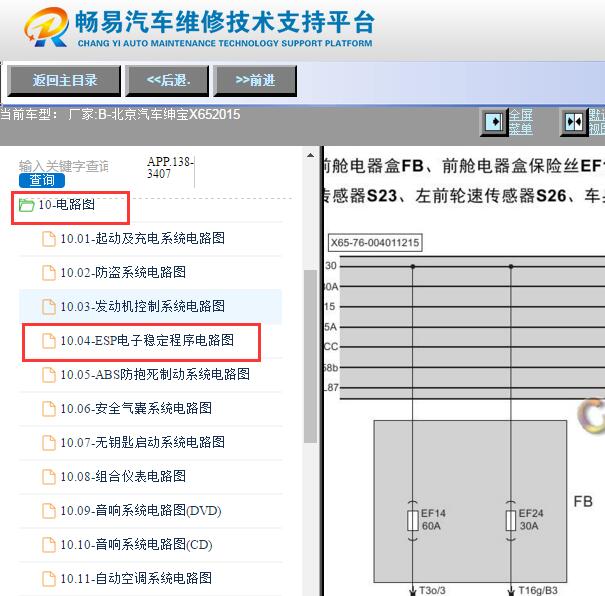Click document icon beside 10.09 DVD entry
The image size is (605, 596).
[49, 510]
